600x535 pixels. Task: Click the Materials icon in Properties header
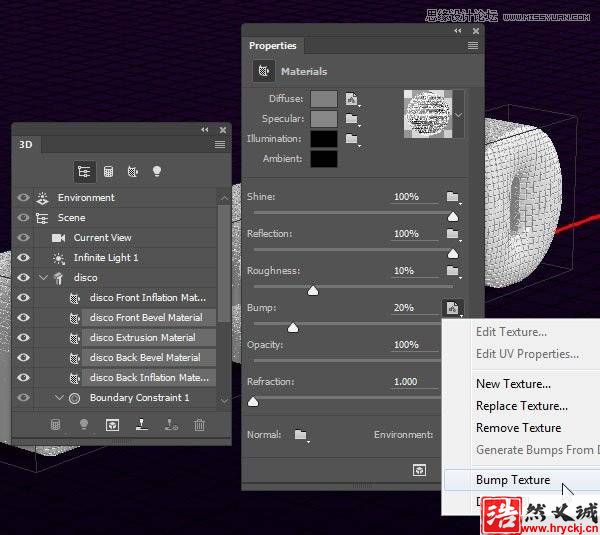[x=264, y=71]
